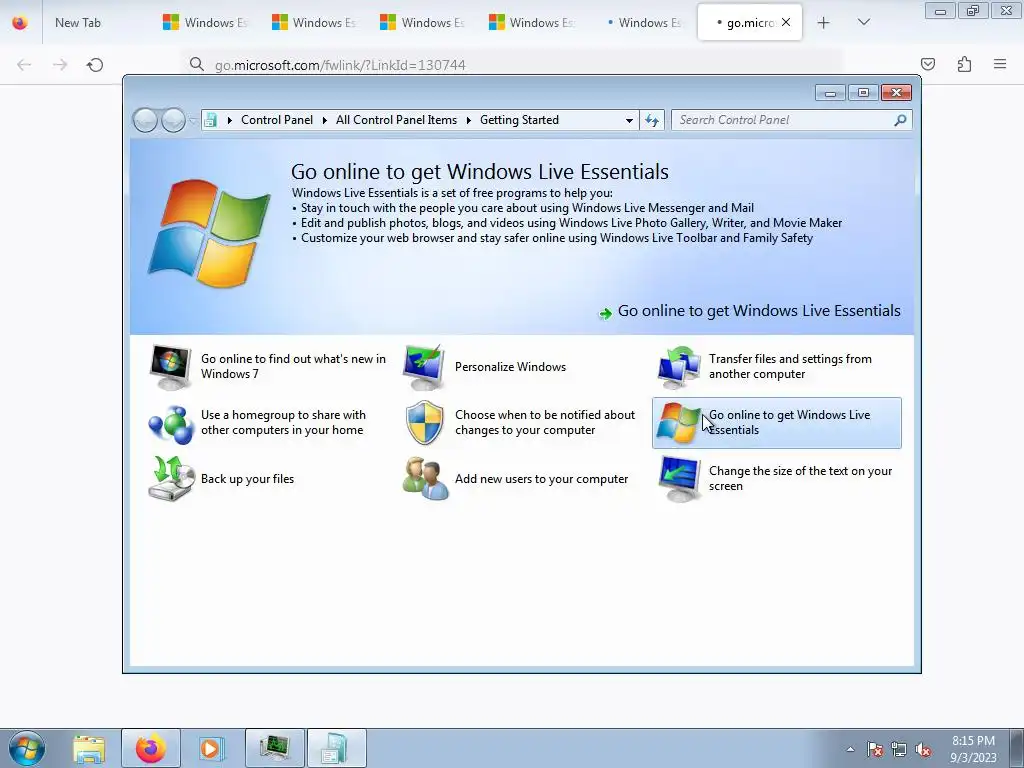
Task: Open Windows Media Player from taskbar
Action: point(211,748)
